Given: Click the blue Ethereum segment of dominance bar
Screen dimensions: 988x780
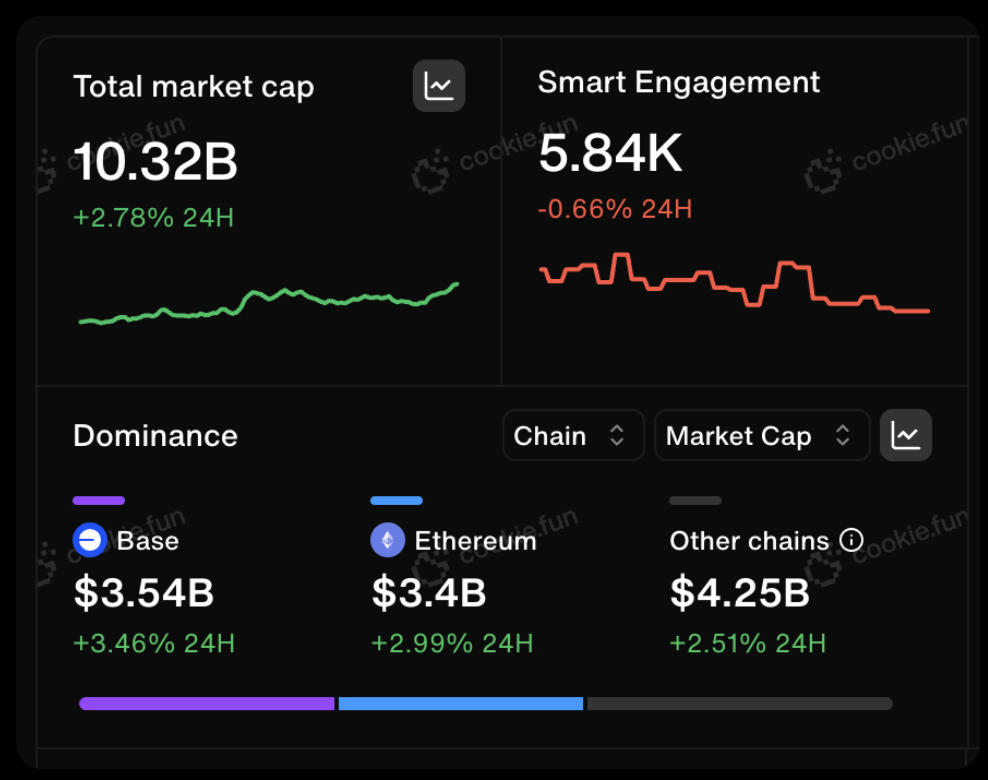Looking at the screenshot, I should point(461,703).
